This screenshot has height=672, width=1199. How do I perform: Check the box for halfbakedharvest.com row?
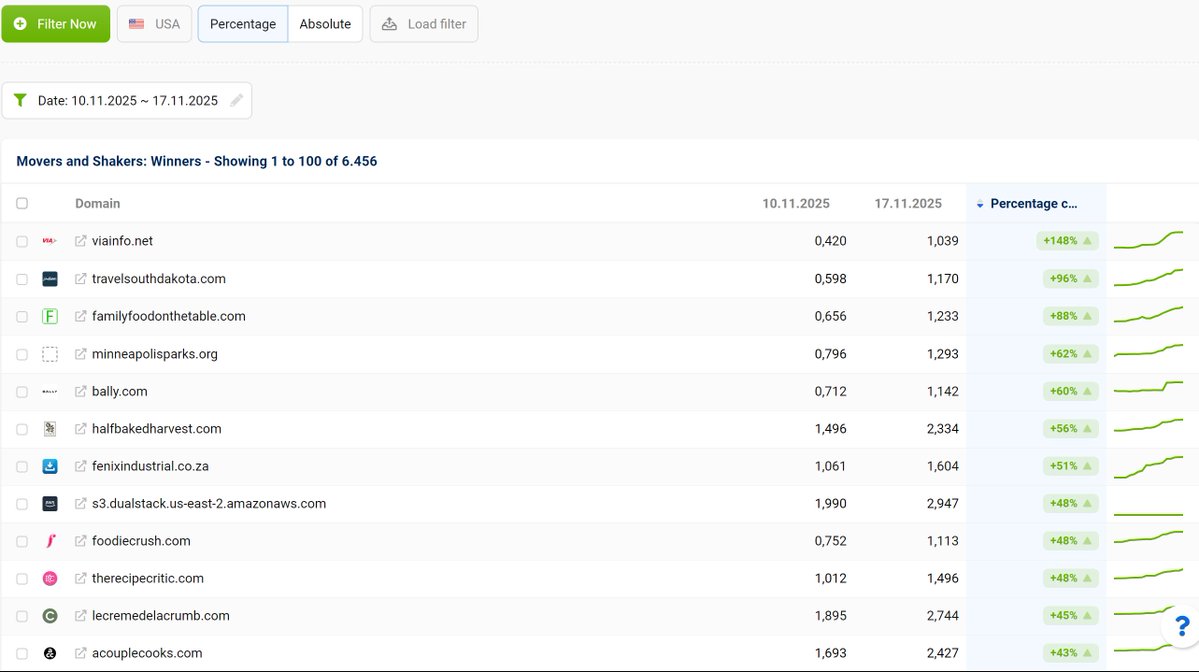[22, 430]
